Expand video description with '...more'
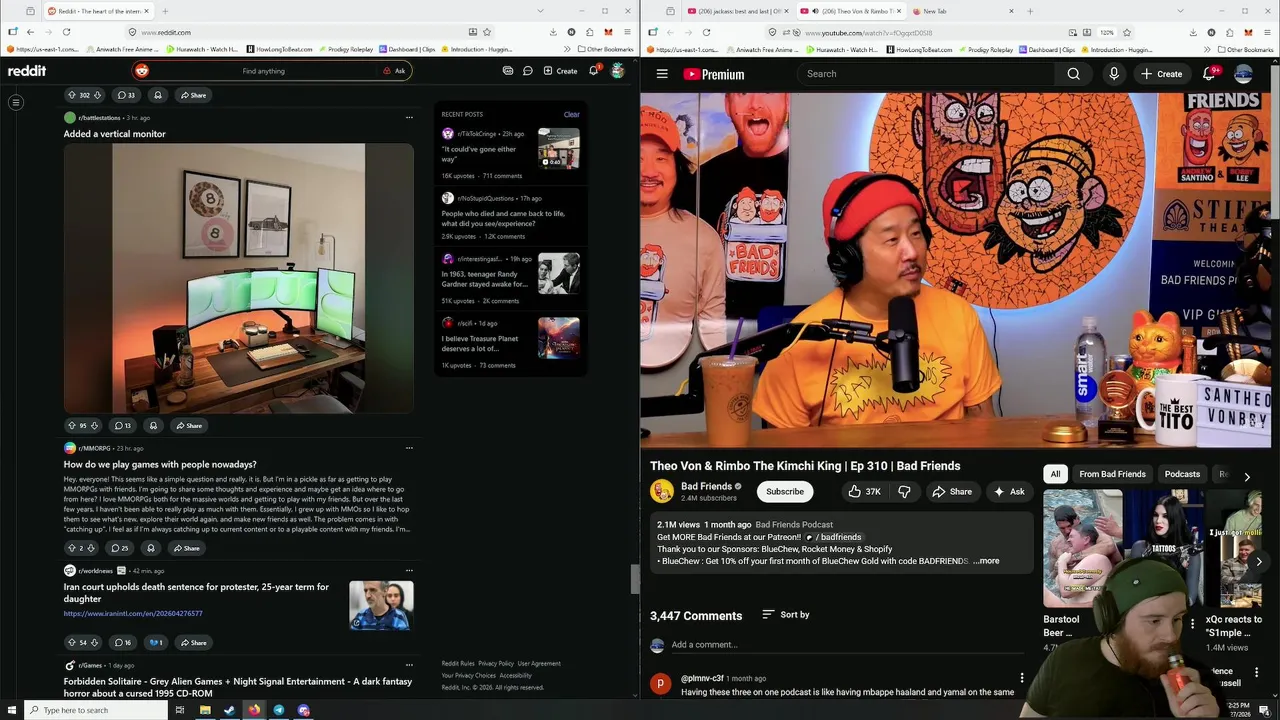This screenshot has height=720, width=1280. click(986, 561)
